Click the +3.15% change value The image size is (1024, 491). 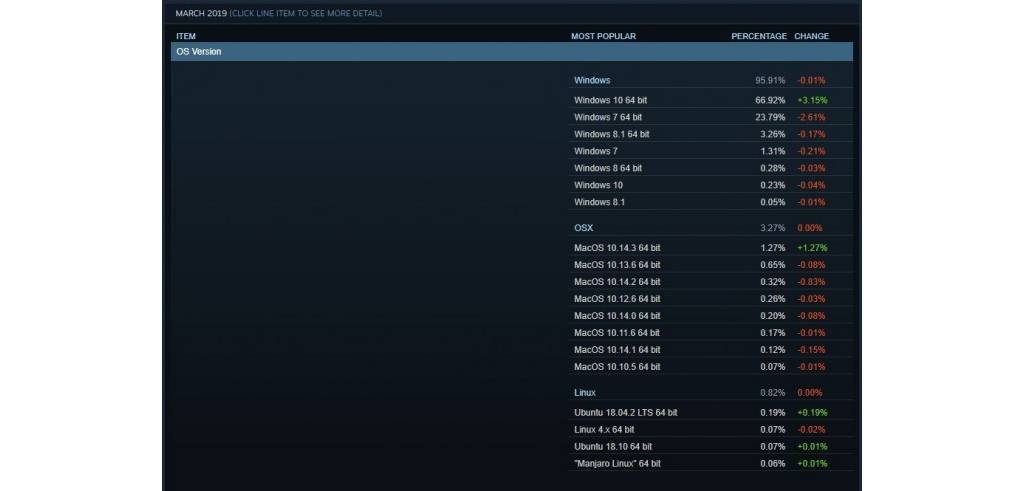(812, 100)
